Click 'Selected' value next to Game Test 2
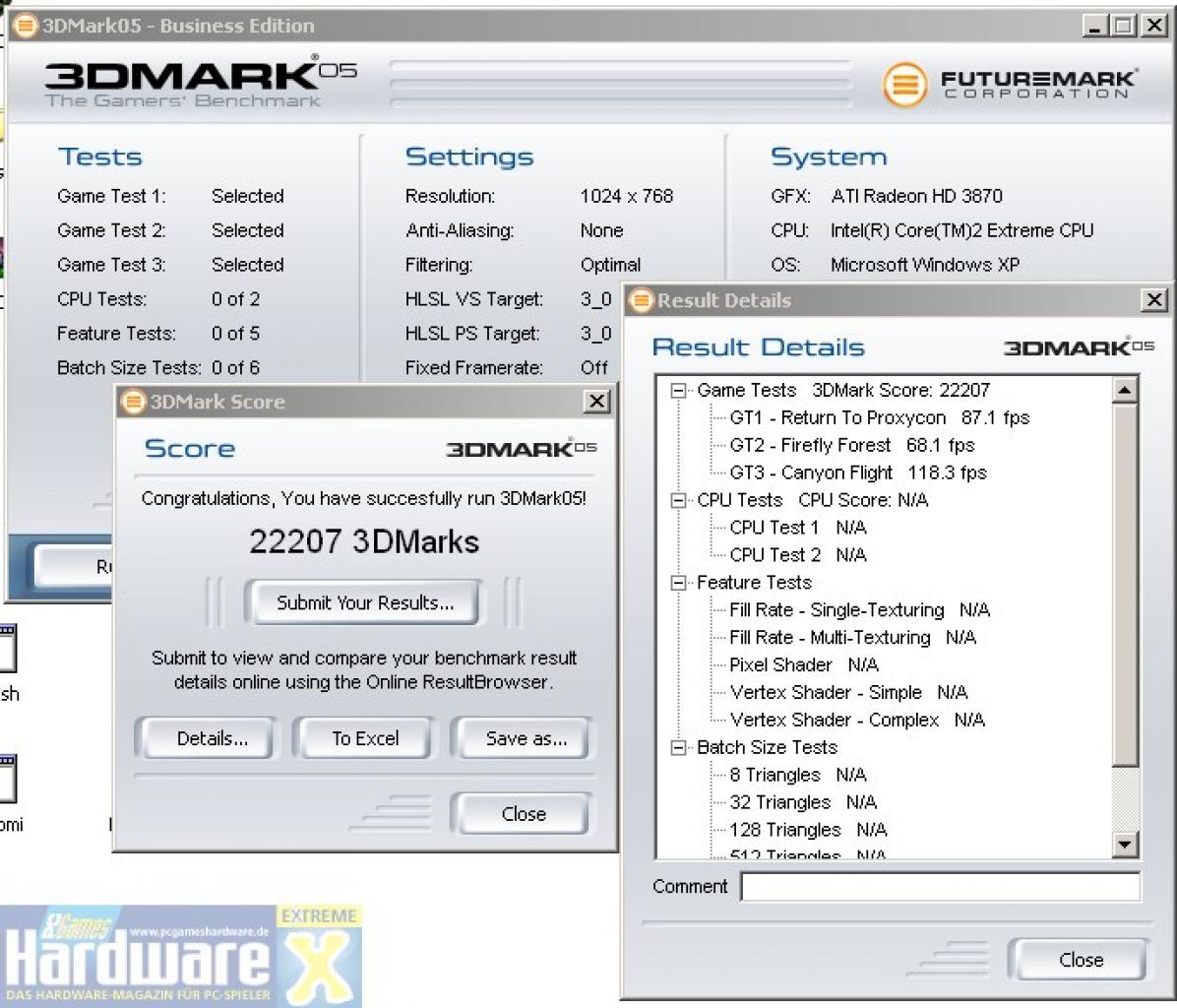Screen dimensions: 1177x1008 click(x=248, y=230)
